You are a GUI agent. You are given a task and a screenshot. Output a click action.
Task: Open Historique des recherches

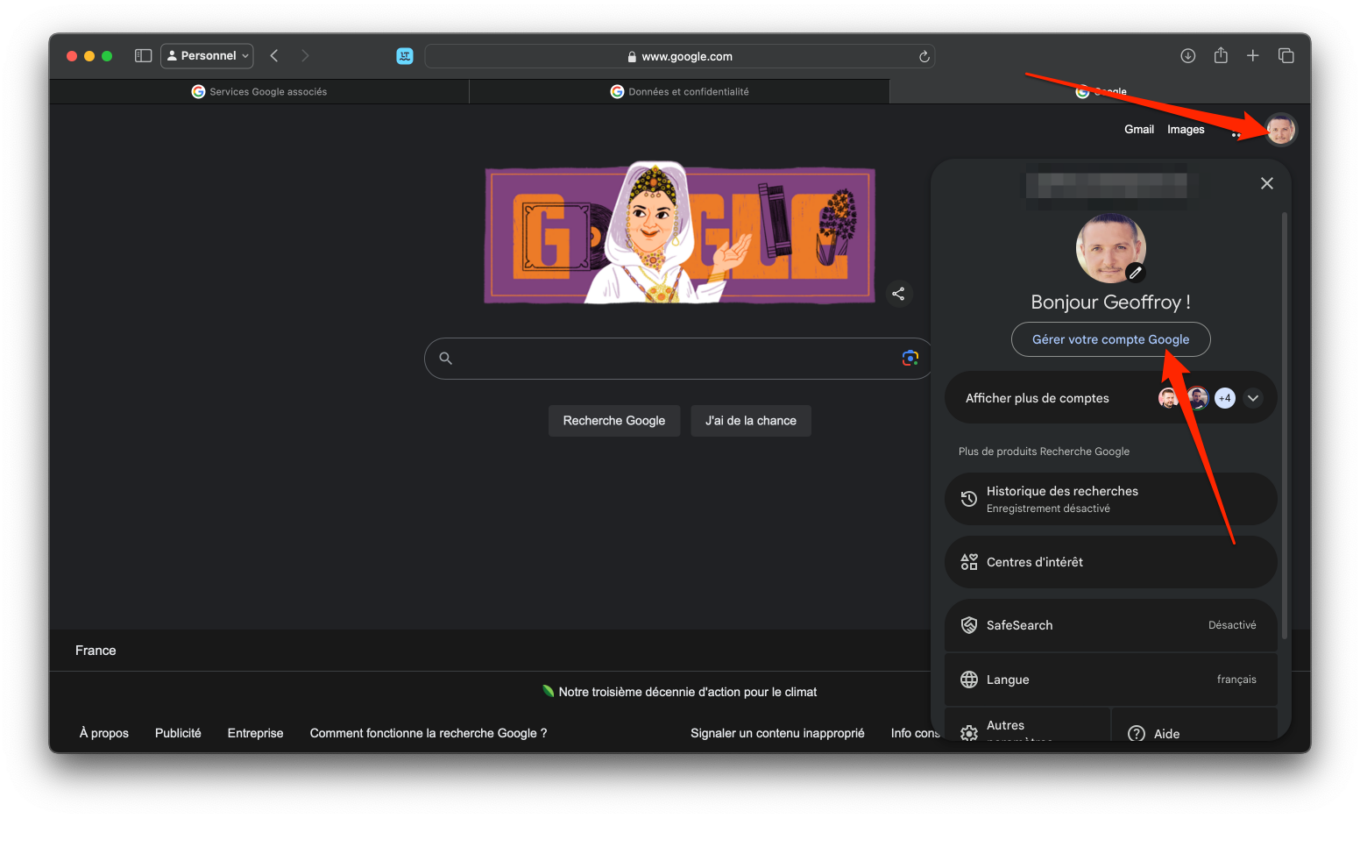pyautogui.click(x=1111, y=499)
